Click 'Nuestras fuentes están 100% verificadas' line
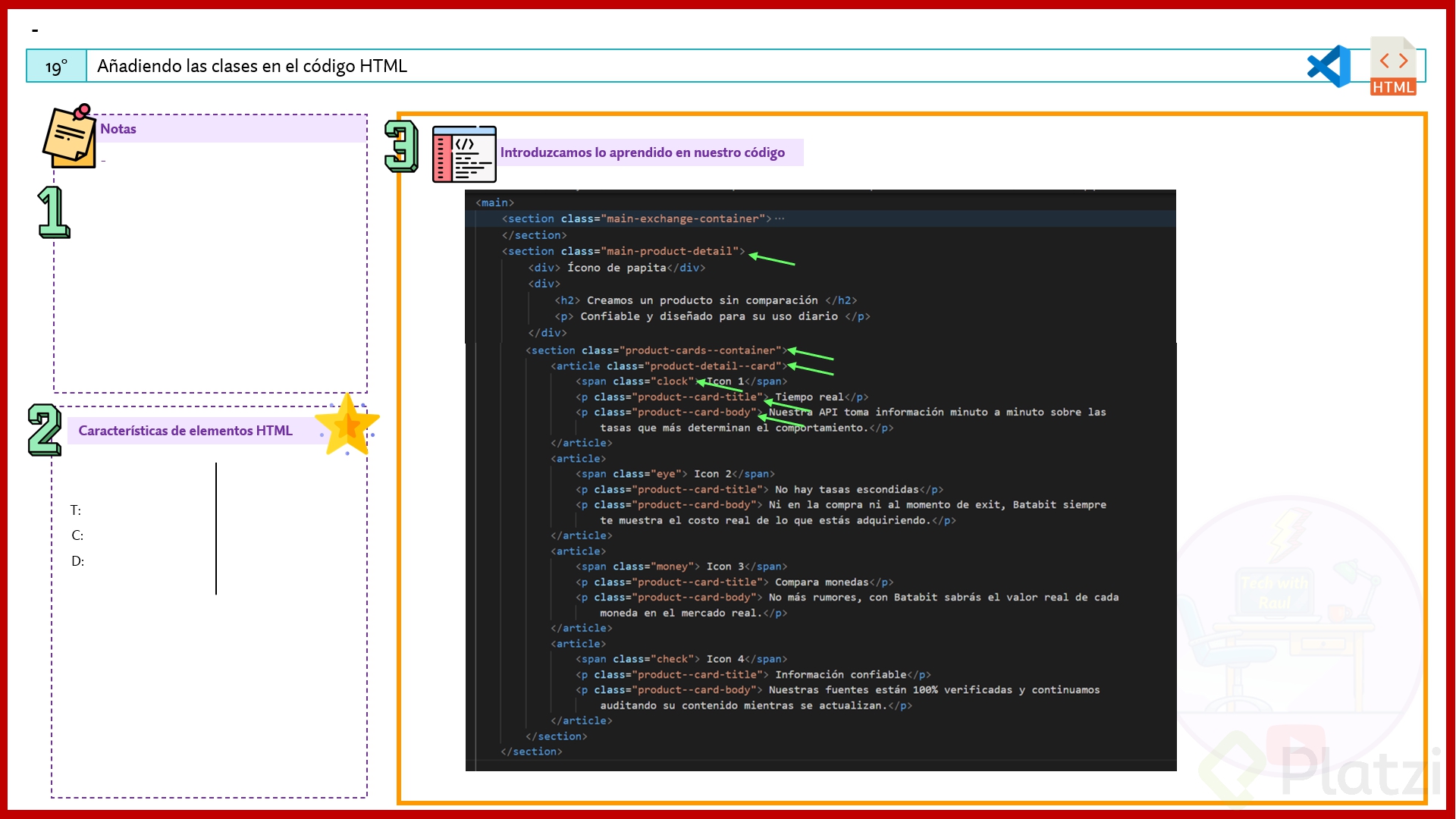The image size is (1456, 819). pos(837,690)
